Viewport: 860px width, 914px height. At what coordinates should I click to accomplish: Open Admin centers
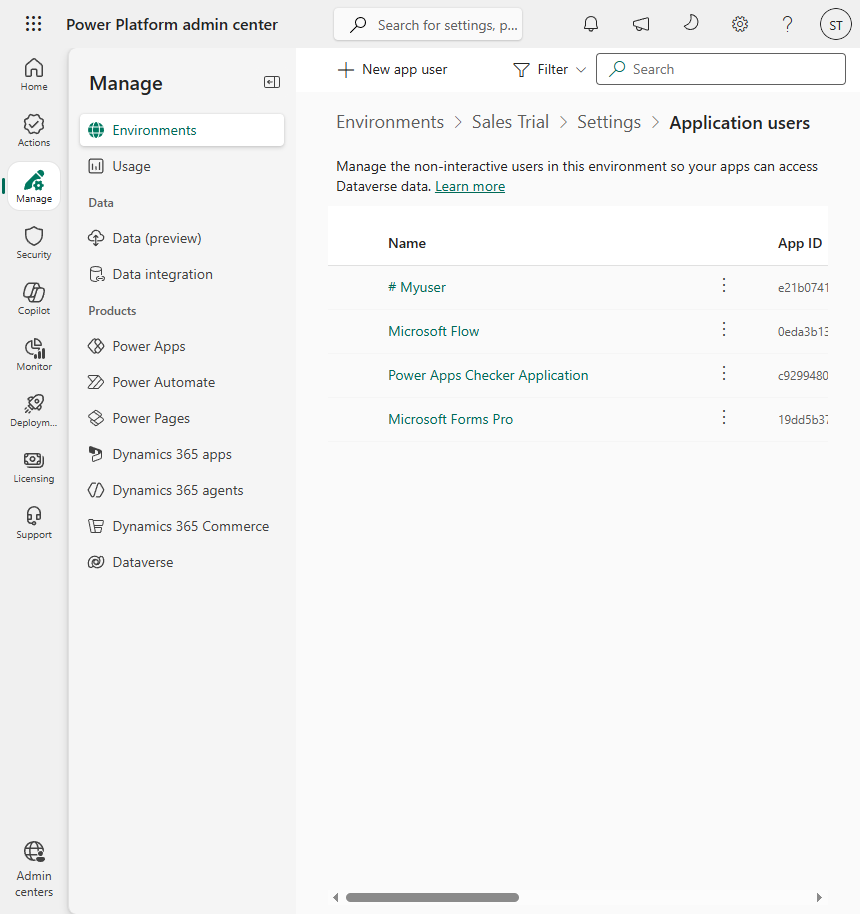[x=34, y=869]
